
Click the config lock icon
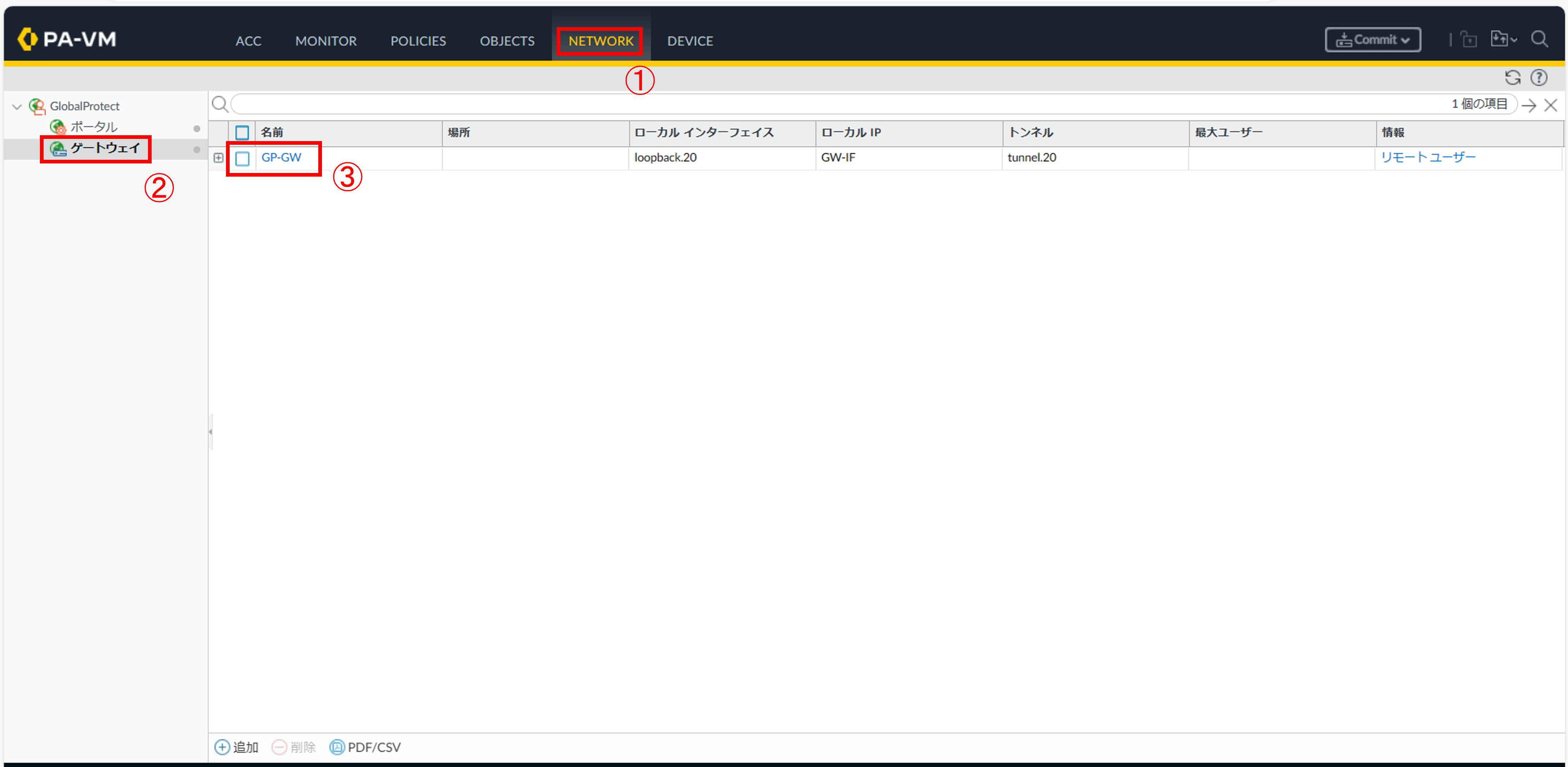[x=1469, y=40]
